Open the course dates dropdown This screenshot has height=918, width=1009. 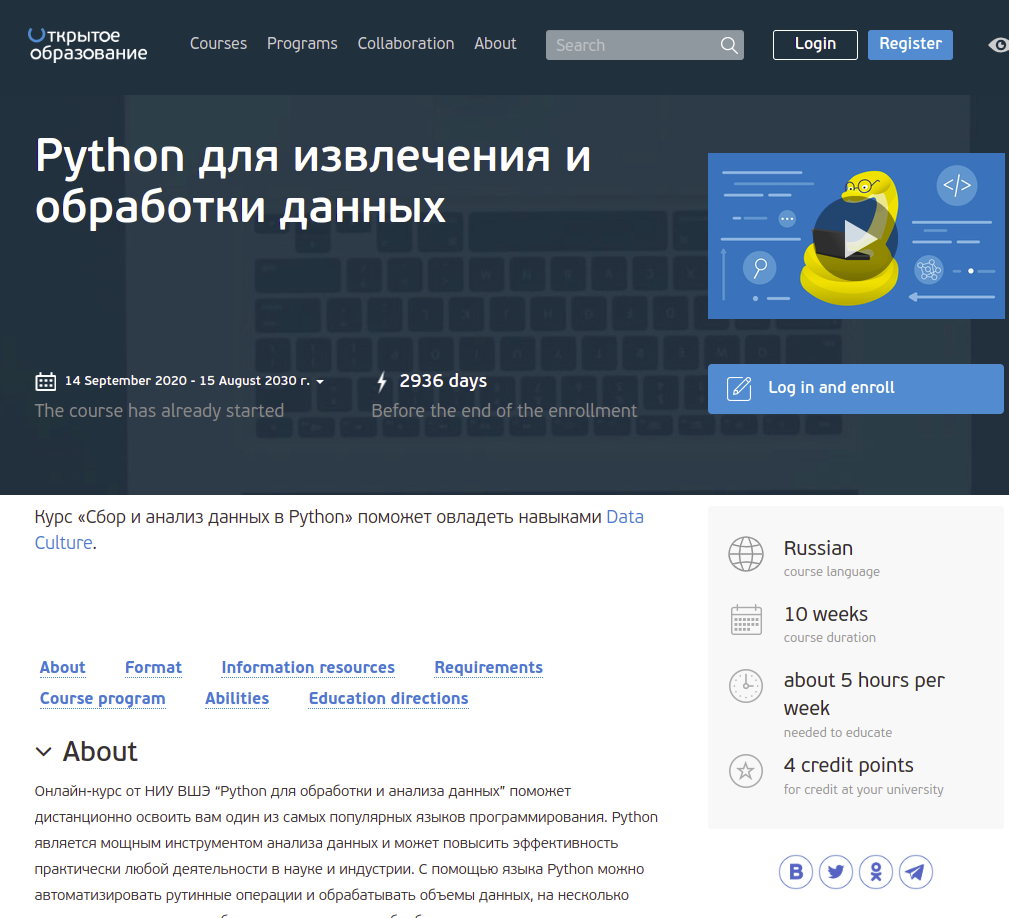(320, 381)
